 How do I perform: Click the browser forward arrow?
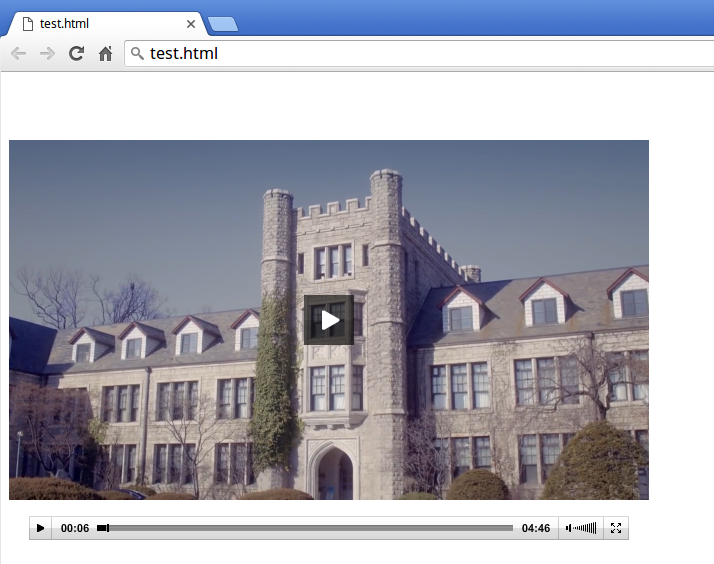tap(47, 54)
